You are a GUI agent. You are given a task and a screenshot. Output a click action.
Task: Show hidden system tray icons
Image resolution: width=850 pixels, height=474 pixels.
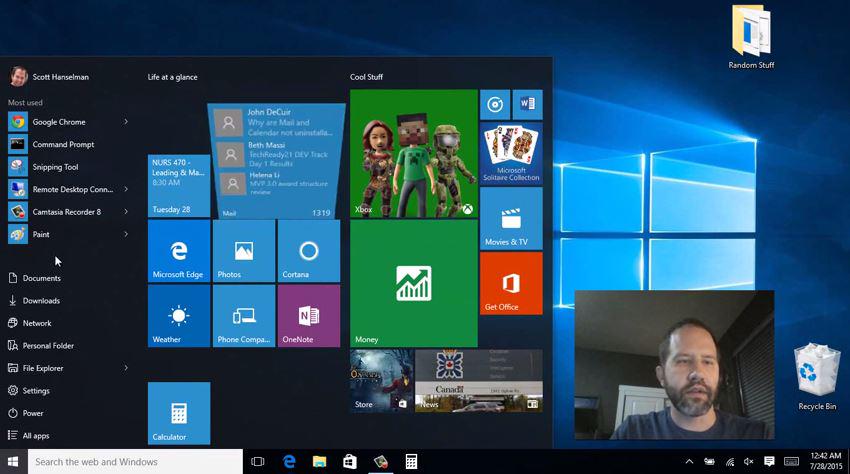point(689,462)
